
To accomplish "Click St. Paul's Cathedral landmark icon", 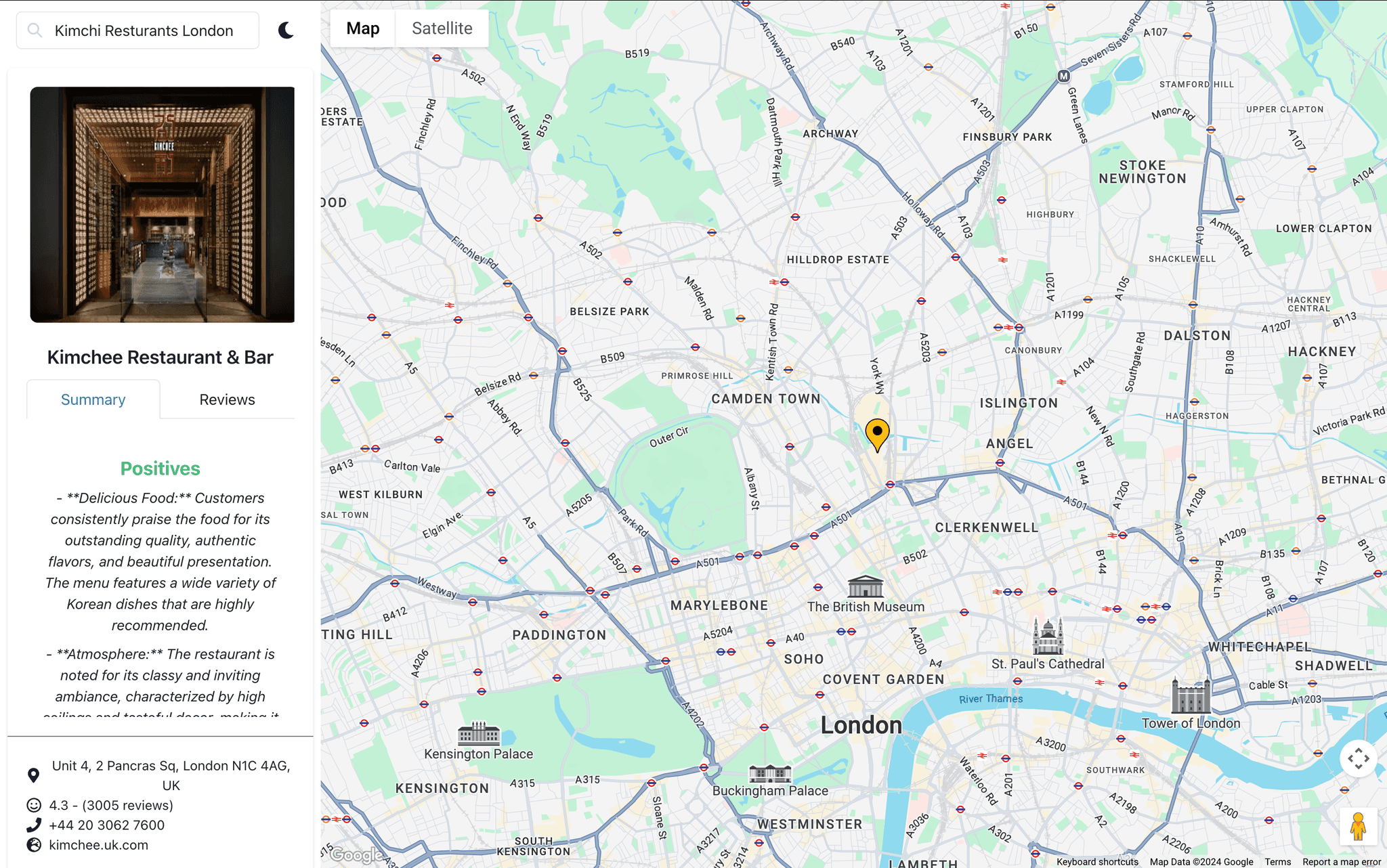I will tap(1048, 636).
